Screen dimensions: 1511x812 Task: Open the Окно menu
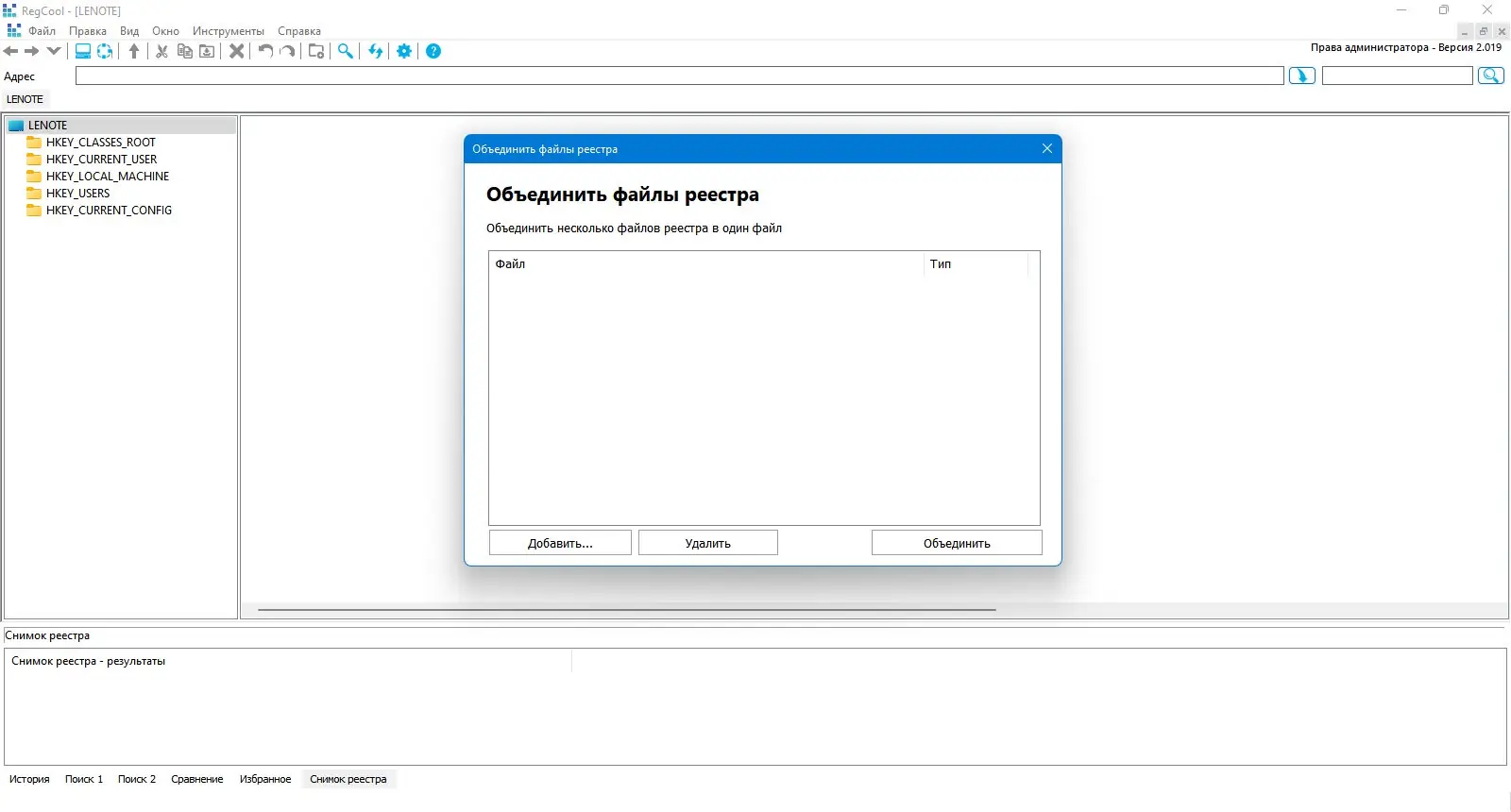pyautogui.click(x=165, y=31)
